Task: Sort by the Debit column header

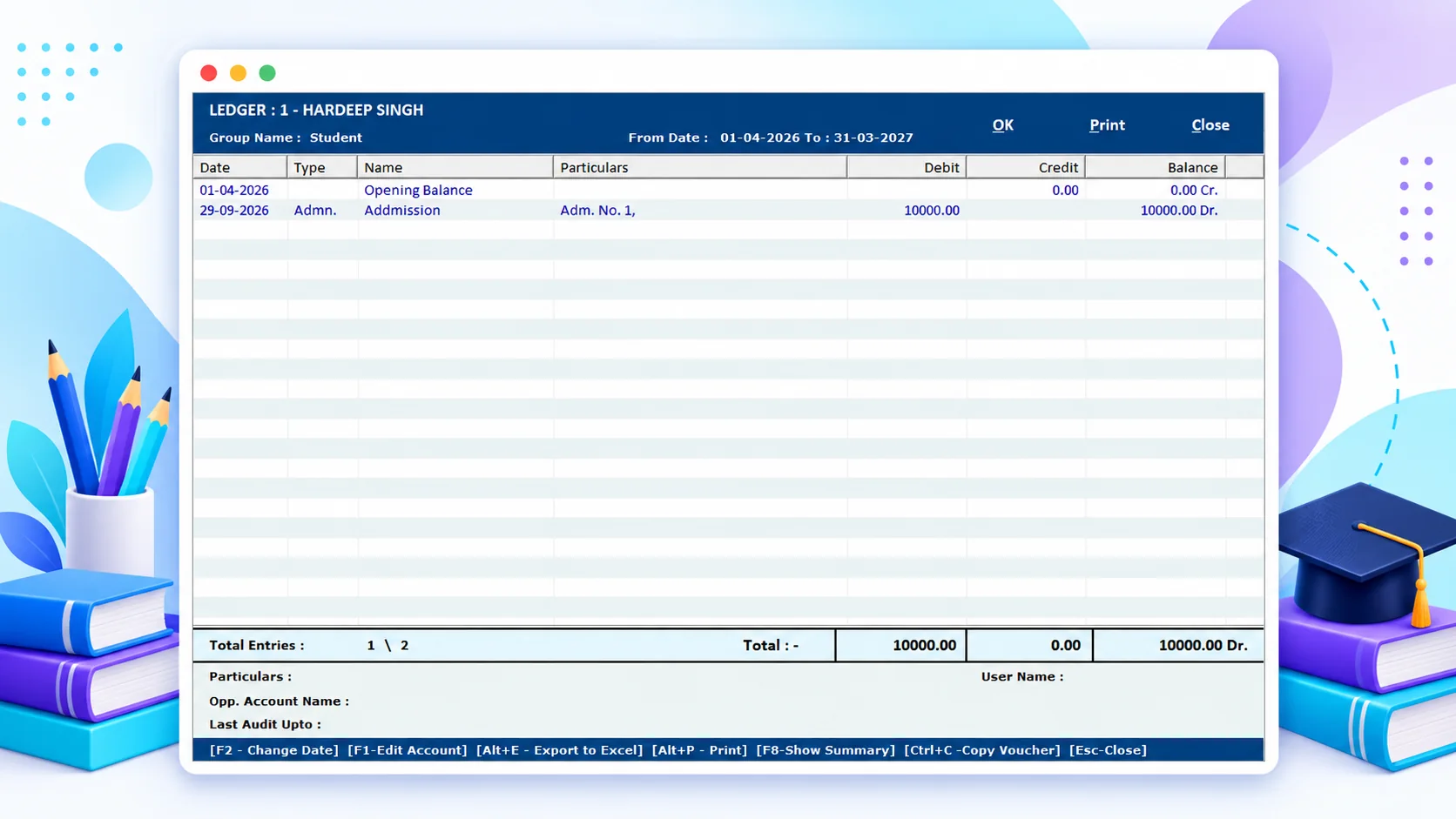Action: click(907, 167)
